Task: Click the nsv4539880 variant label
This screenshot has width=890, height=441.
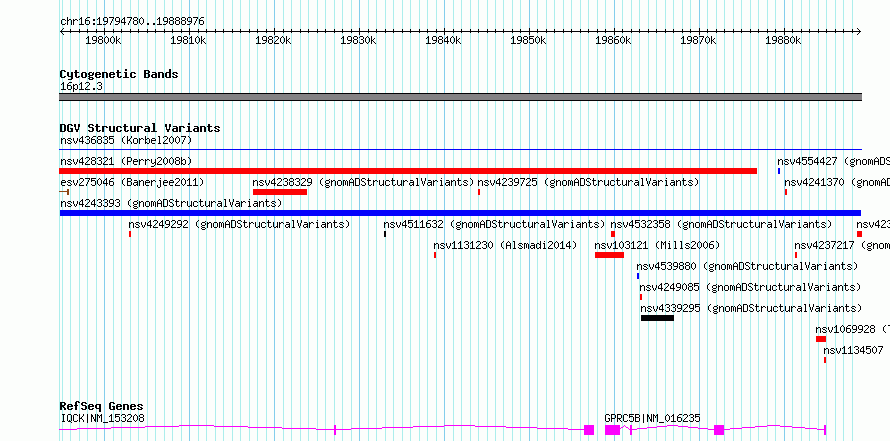Action: tap(747, 266)
